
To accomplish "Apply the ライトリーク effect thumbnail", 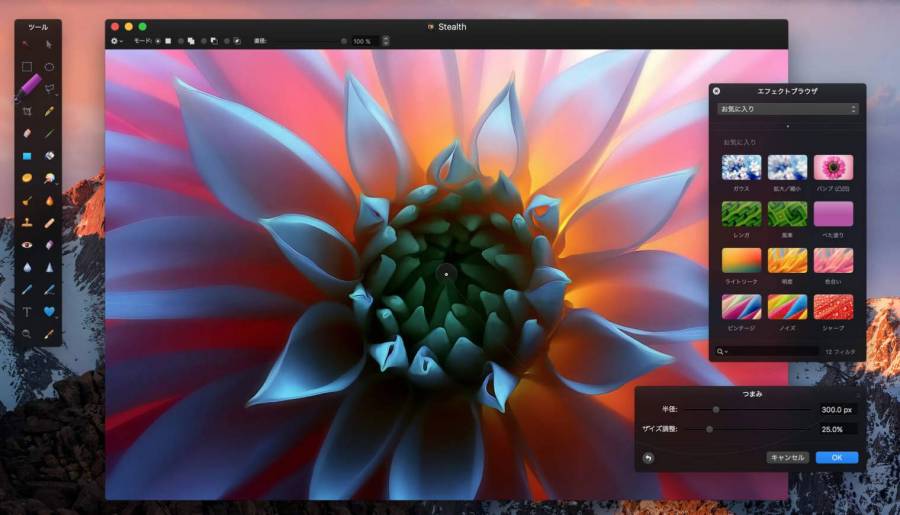I will pos(741,261).
